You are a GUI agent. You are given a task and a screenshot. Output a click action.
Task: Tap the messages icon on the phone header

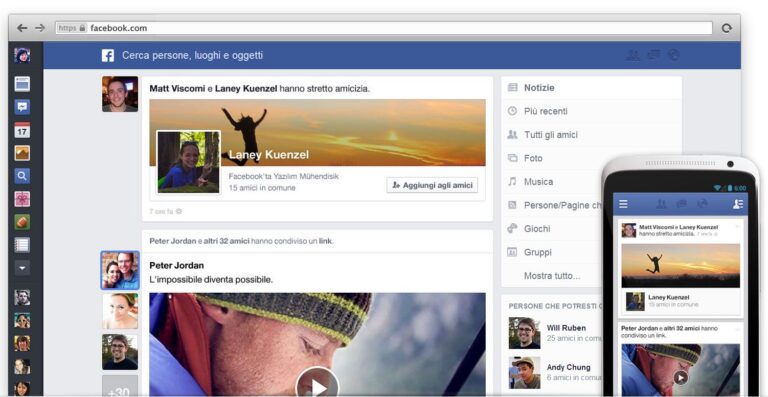pyautogui.click(x=681, y=204)
